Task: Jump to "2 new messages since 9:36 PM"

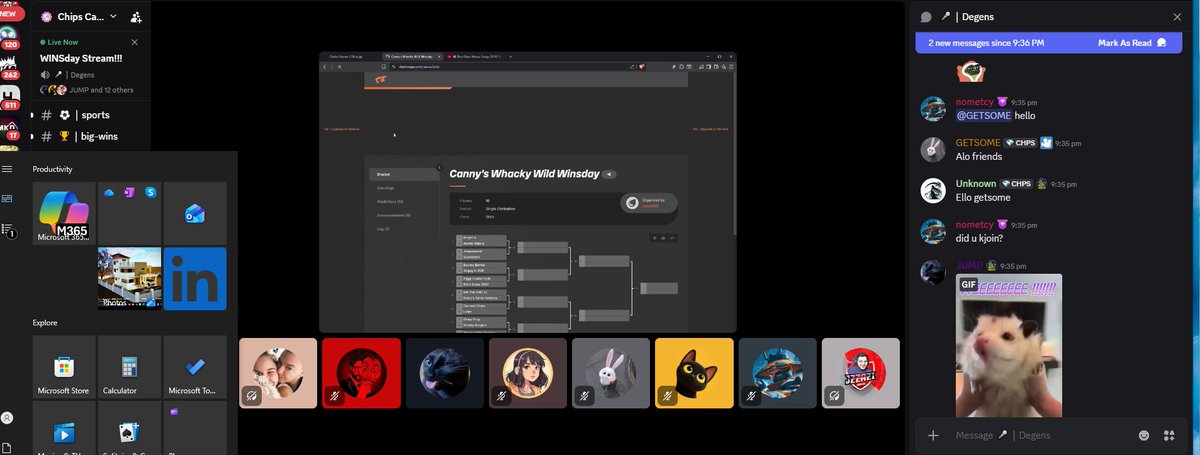Action: (986, 43)
